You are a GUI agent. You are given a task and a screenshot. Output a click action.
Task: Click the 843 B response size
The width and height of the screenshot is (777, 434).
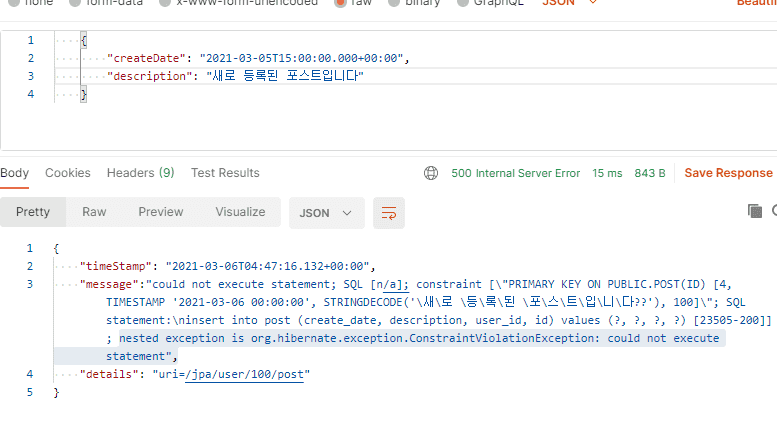(650, 173)
